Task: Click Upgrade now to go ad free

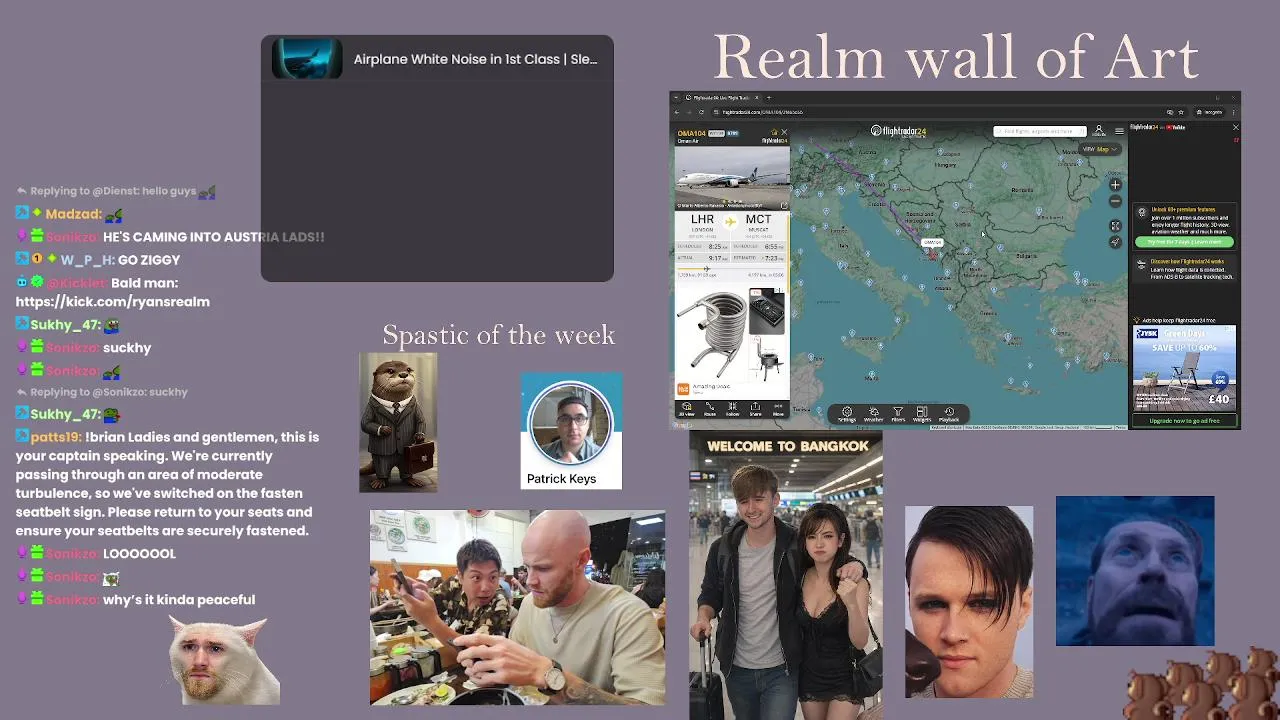Action: tap(1184, 421)
